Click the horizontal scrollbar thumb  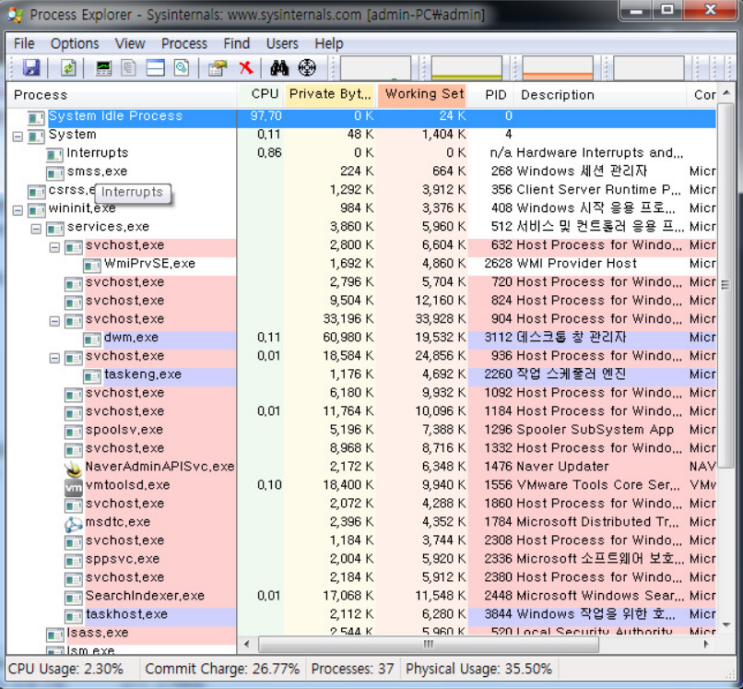(x=428, y=644)
